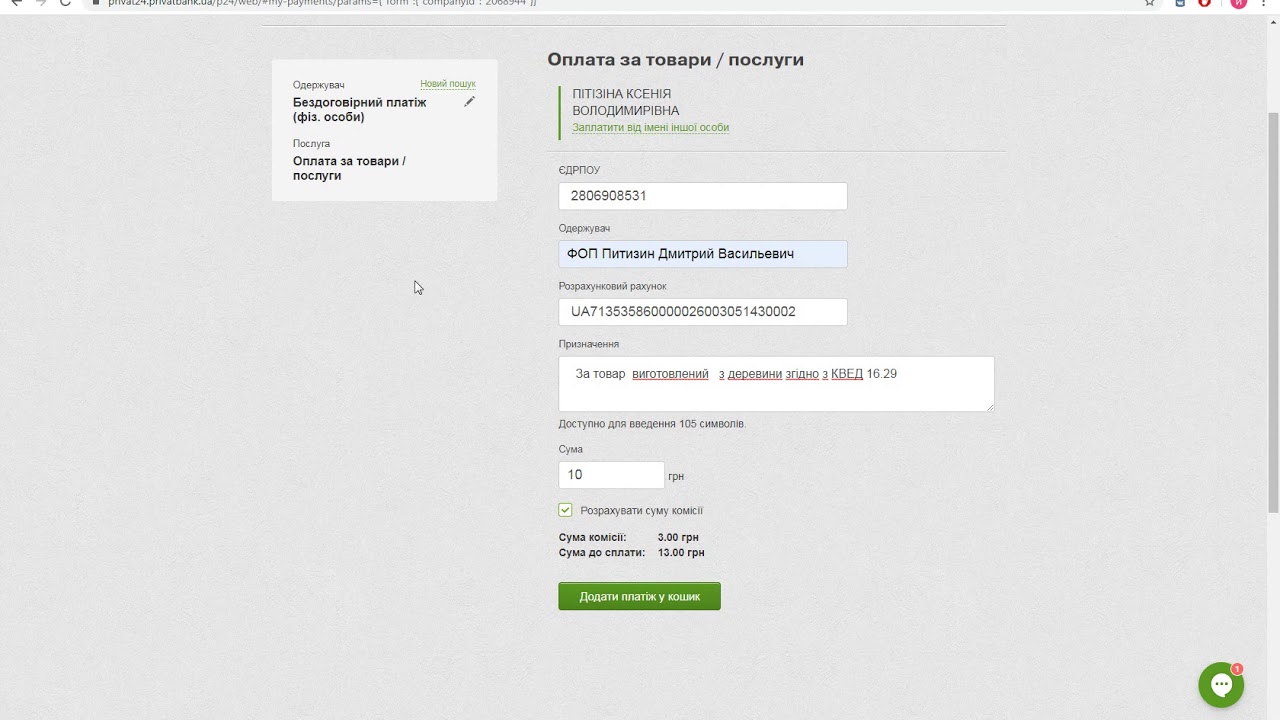
Task: Focus the ЄДРПОУ field with 2806908531
Action: click(703, 196)
